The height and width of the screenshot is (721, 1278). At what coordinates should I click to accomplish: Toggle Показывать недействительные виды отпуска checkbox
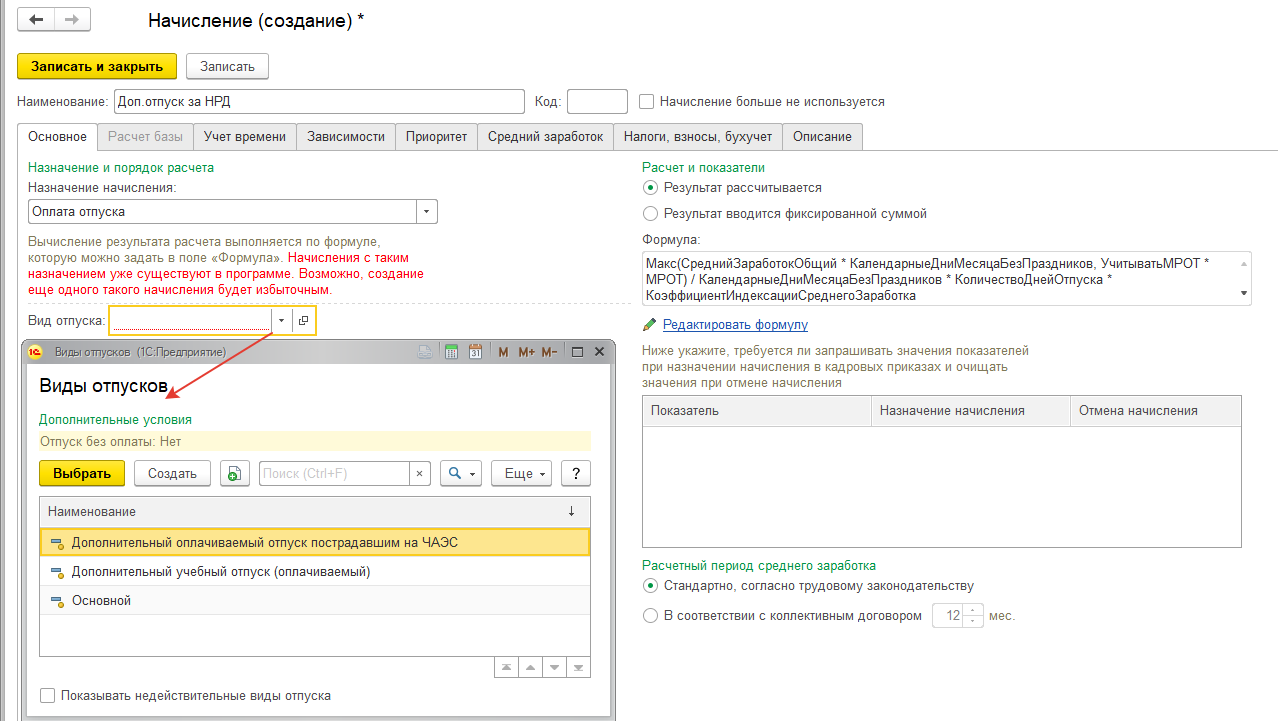click(47, 695)
